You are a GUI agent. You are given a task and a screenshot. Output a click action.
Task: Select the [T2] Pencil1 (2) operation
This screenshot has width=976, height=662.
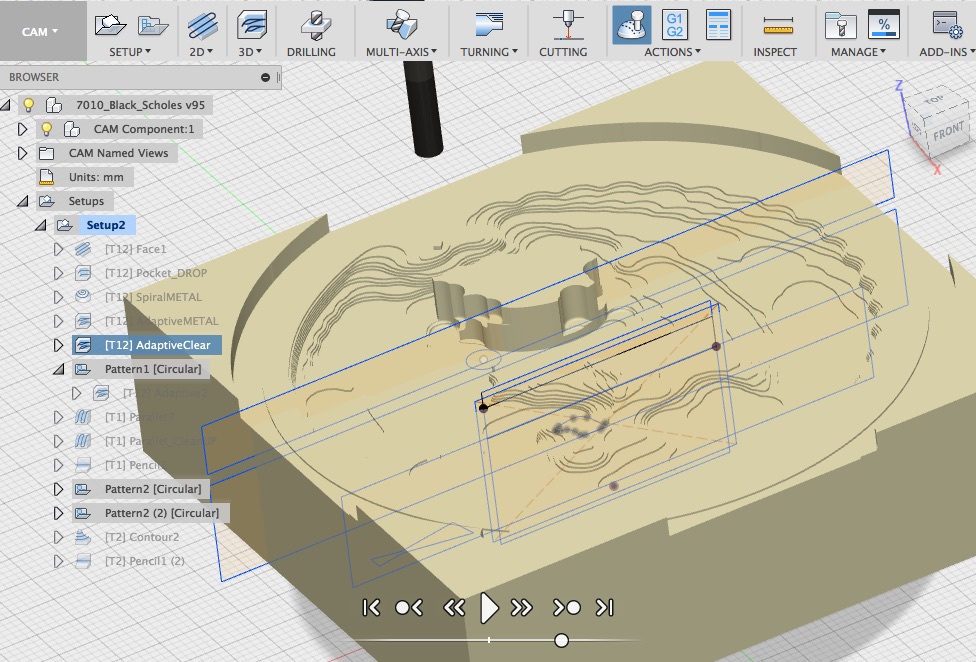(144, 561)
